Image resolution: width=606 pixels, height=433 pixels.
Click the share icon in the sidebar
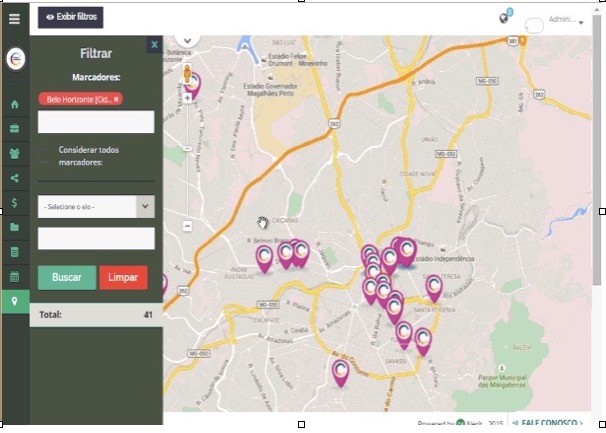14,179
